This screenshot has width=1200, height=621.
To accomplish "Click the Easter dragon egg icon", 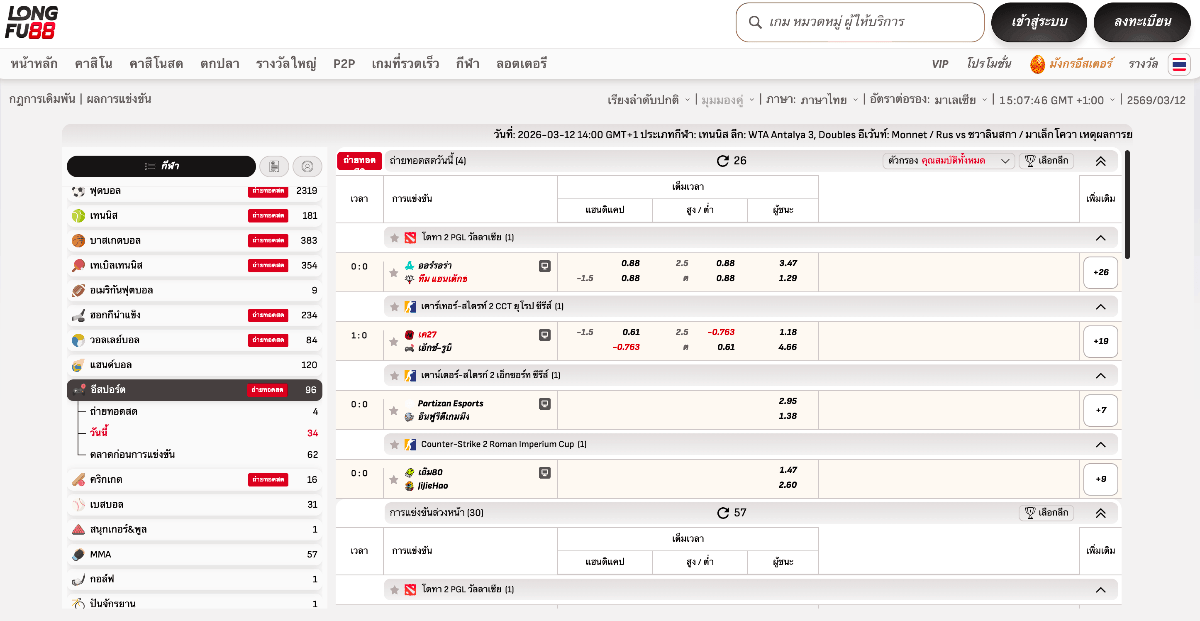I will [1037, 64].
